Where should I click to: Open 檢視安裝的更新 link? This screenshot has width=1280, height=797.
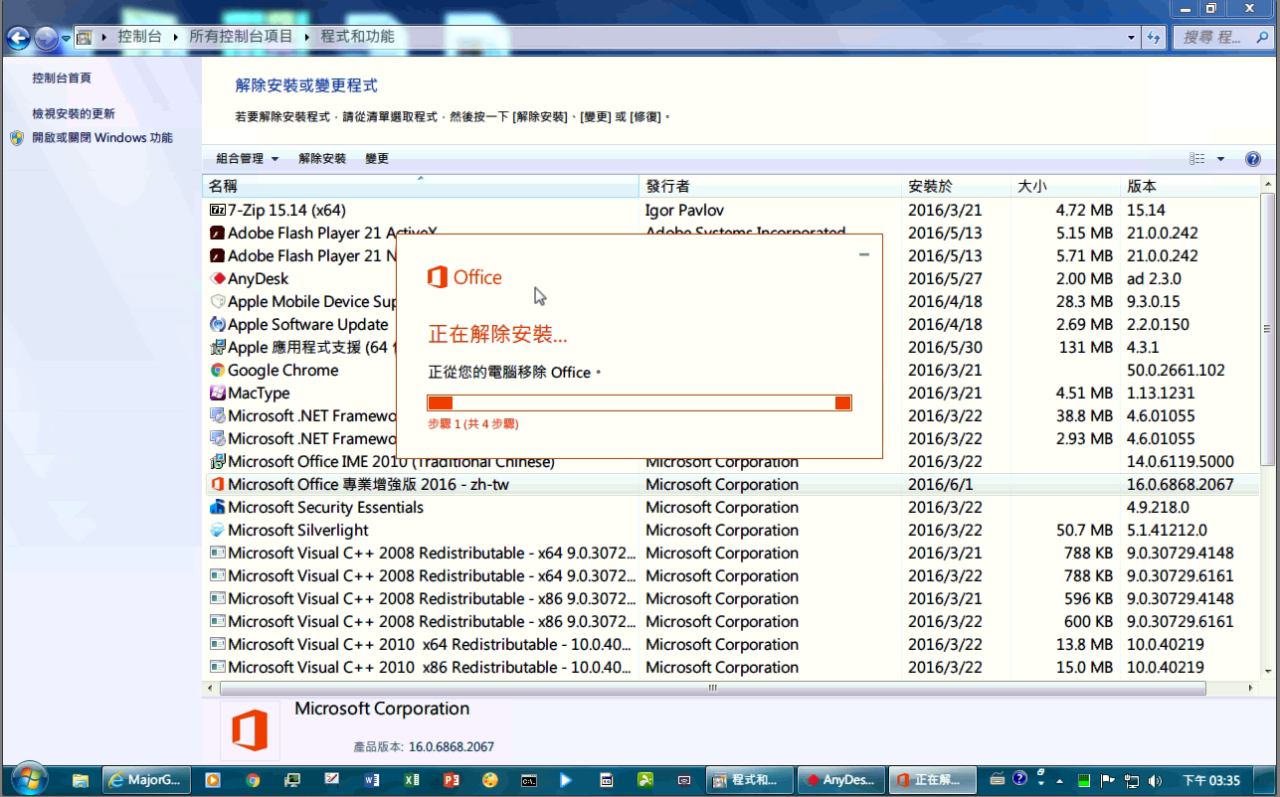pyautogui.click(x=73, y=114)
